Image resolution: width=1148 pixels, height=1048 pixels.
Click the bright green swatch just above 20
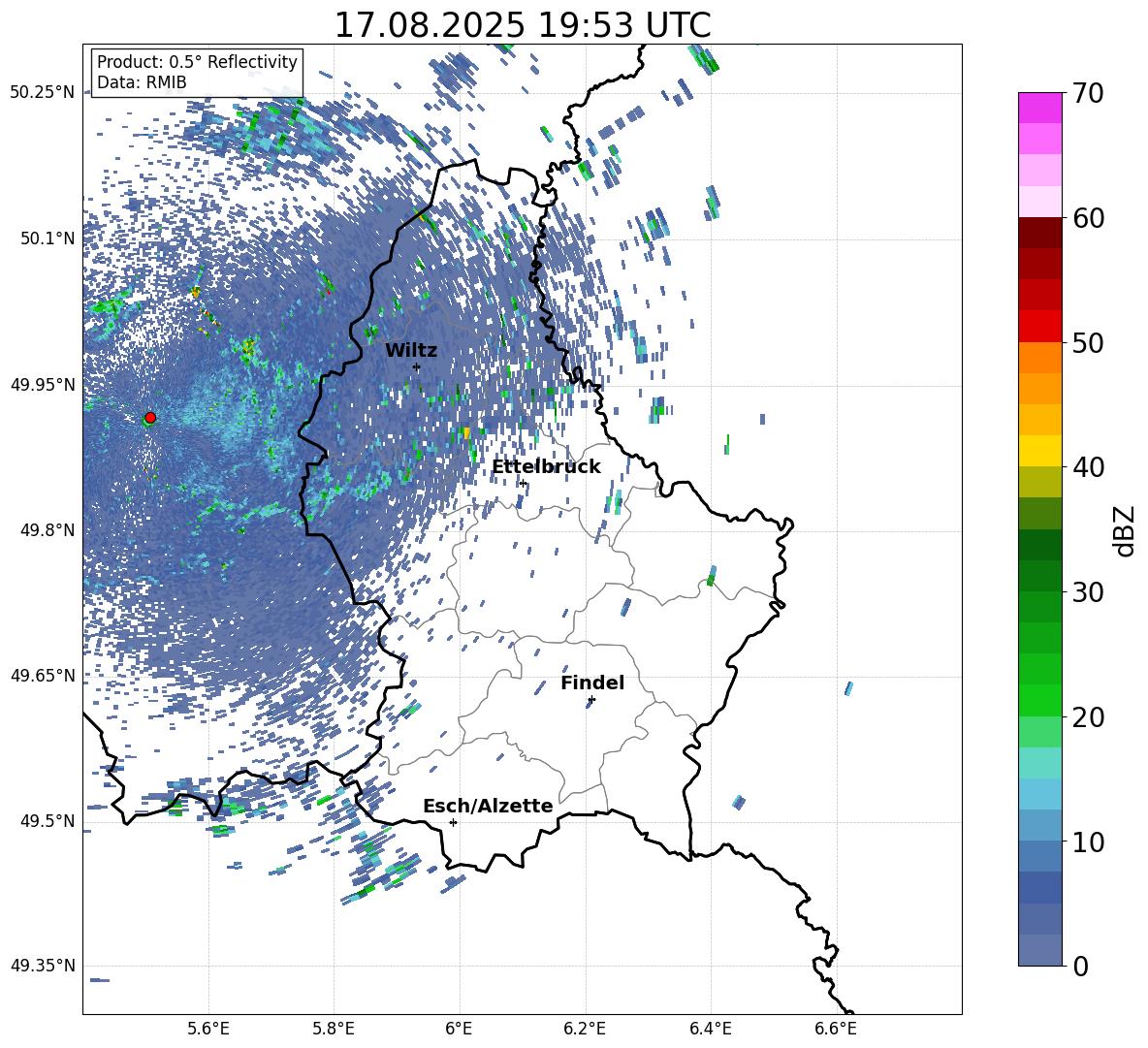(1039, 700)
